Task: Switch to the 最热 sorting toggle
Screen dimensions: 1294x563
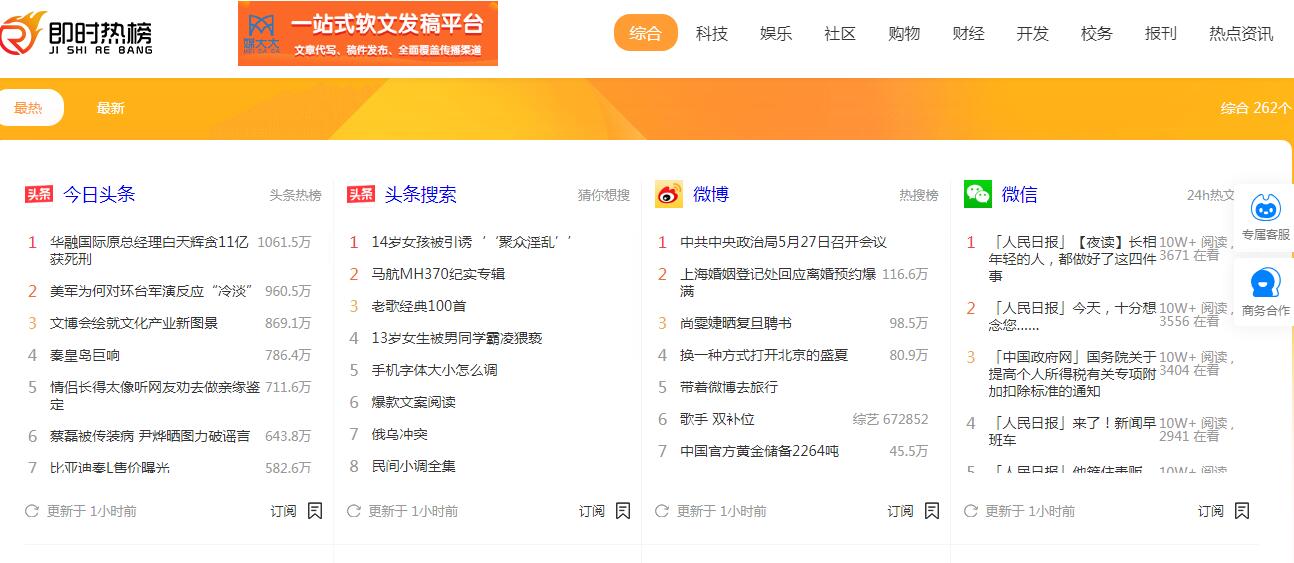Action: (29, 108)
